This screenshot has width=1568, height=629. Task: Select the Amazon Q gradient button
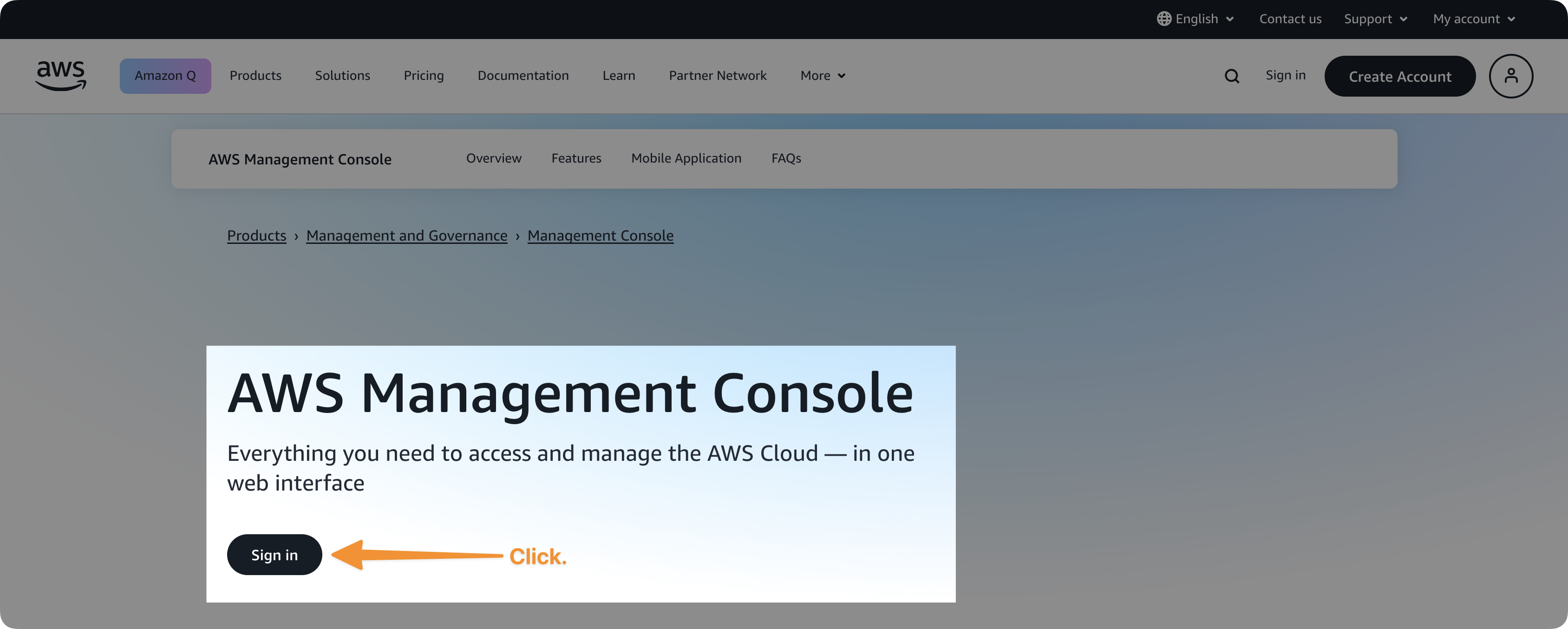pos(165,76)
